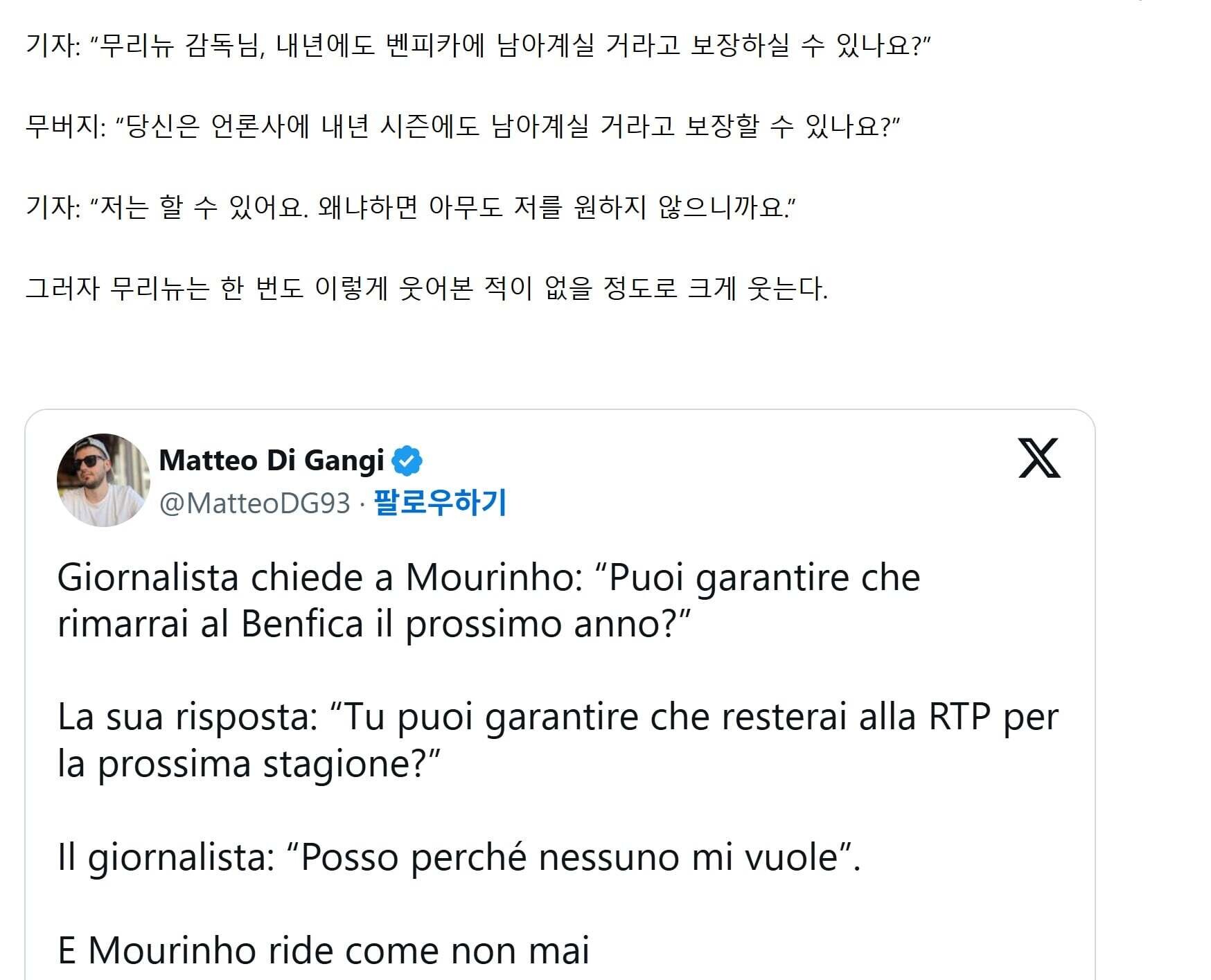Click the 'Il giornalista: Posso perché' line
Viewport: 1211px width, 980px height.
point(459,857)
